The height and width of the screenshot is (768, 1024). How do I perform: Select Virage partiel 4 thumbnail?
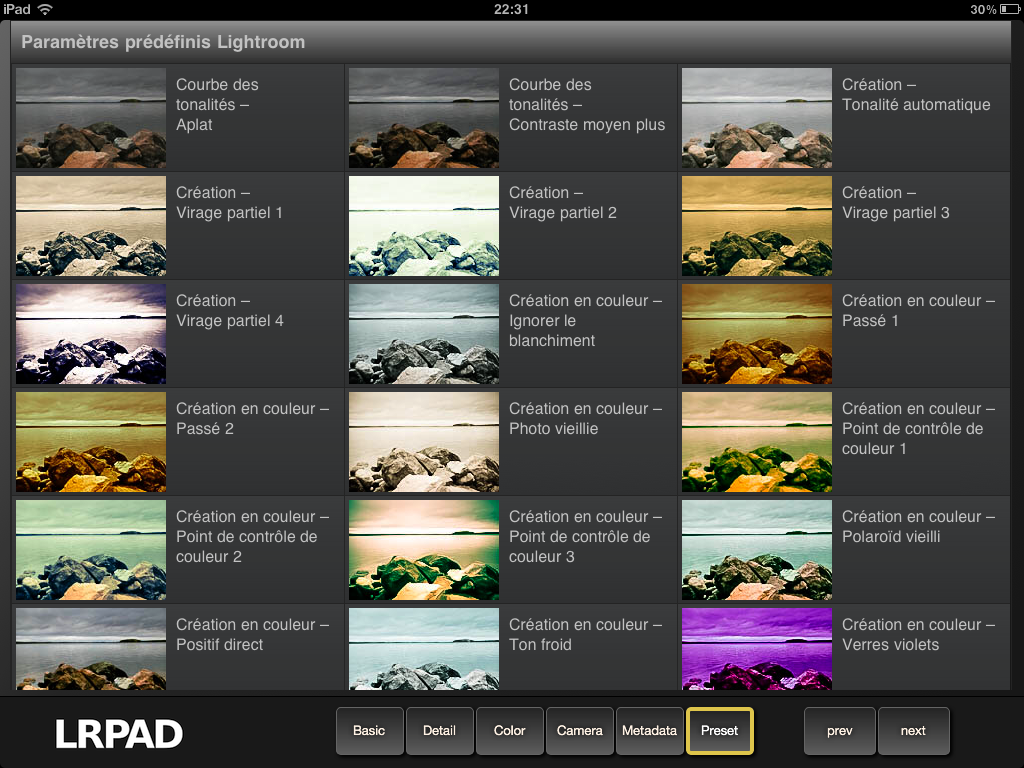click(x=91, y=334)
